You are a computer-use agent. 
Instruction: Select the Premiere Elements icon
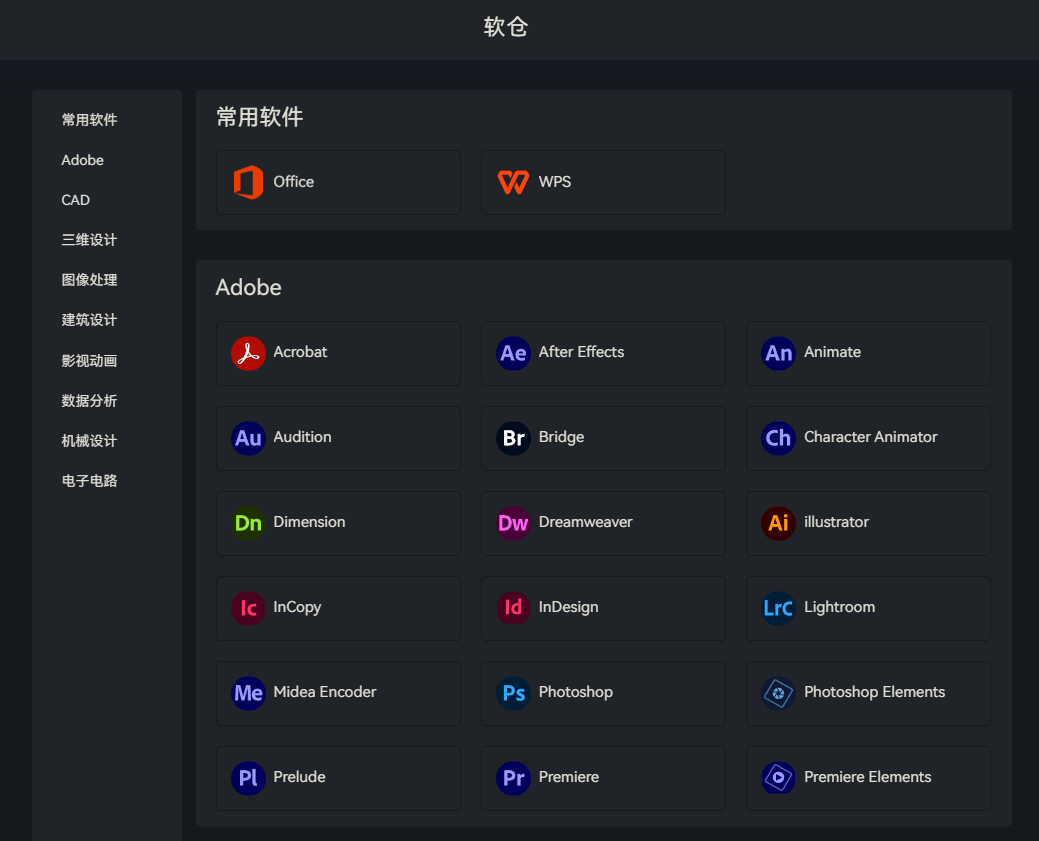778,778
